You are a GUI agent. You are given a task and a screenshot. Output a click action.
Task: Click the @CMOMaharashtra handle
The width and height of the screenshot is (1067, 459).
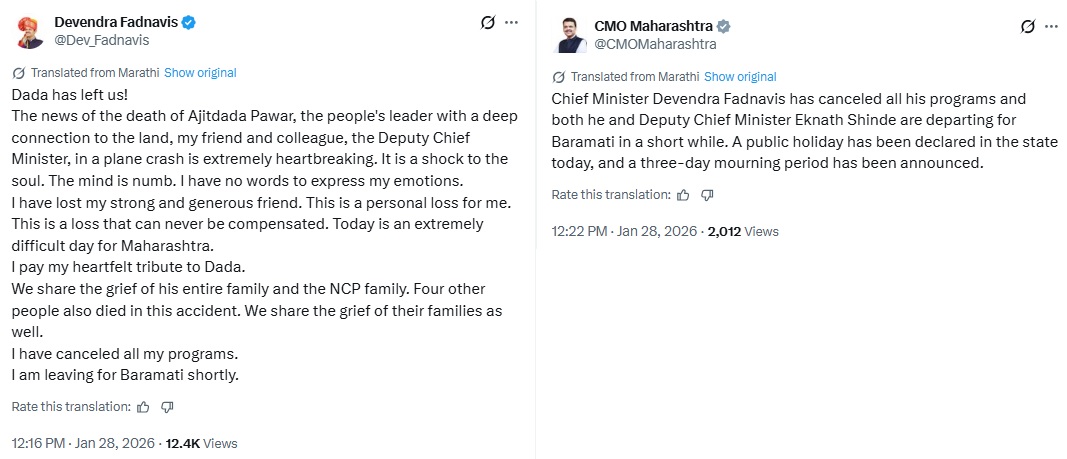pos(655,44)
